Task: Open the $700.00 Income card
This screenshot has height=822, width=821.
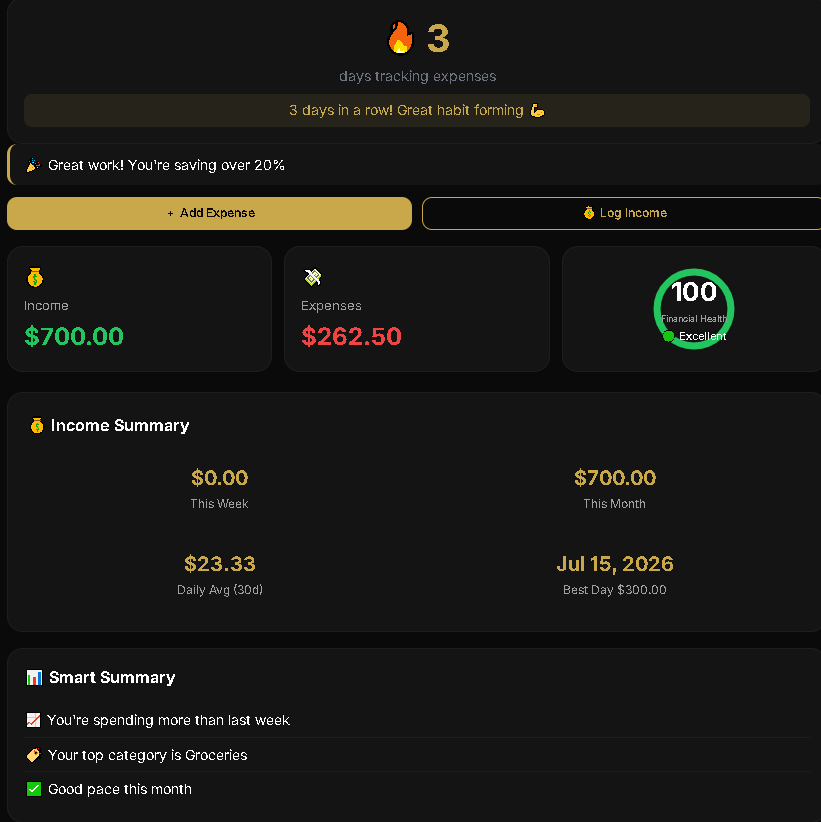Action: [x=139, y=309]
